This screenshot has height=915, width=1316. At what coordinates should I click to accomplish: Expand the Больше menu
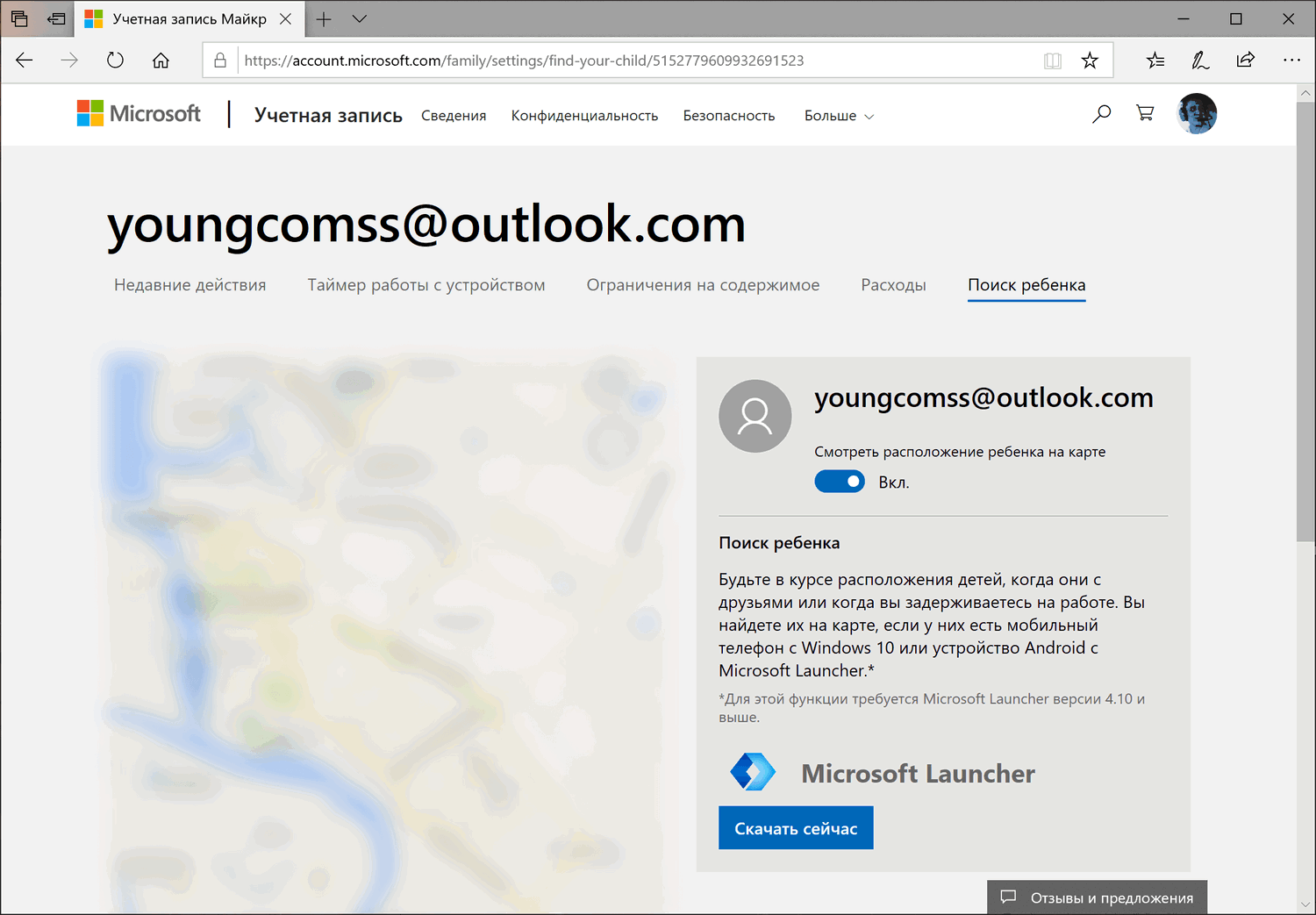coord(839,116)
